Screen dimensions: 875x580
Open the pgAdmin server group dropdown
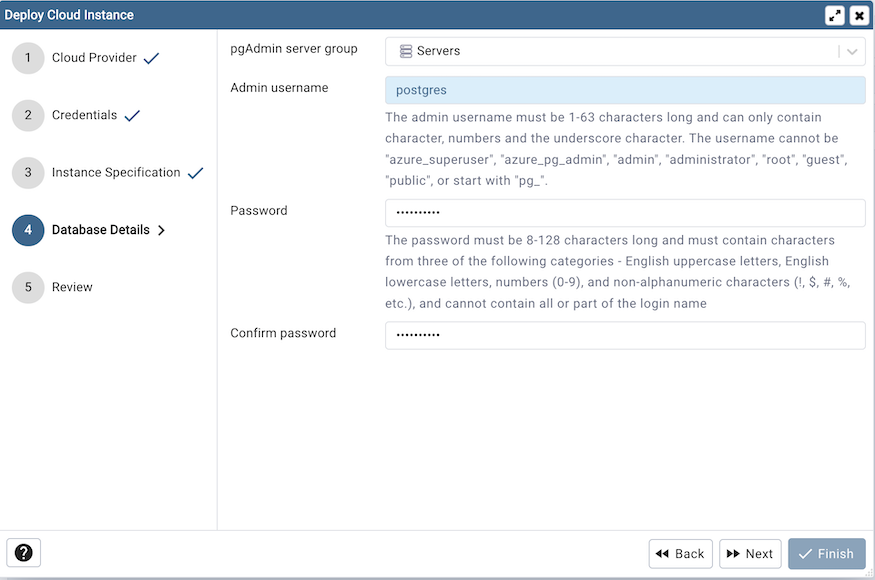coord(851,51)
